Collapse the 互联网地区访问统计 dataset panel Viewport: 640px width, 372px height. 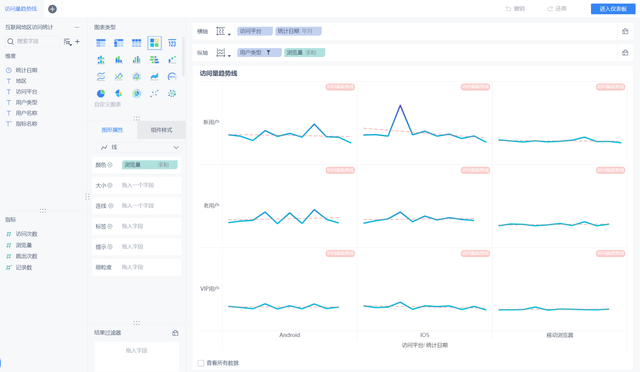(x=77, y=27)
